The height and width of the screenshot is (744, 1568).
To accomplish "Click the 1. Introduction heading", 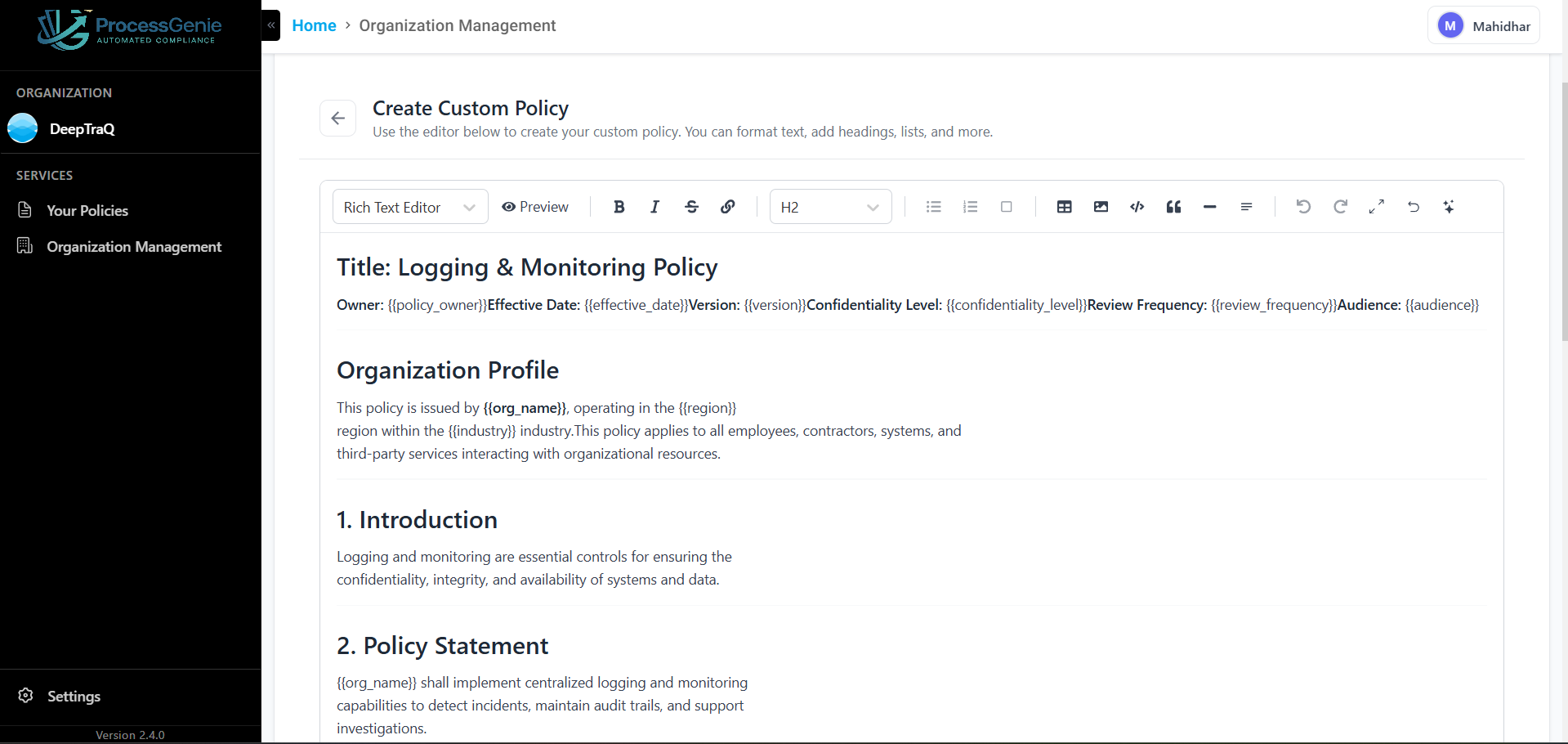I will (417, 520).
